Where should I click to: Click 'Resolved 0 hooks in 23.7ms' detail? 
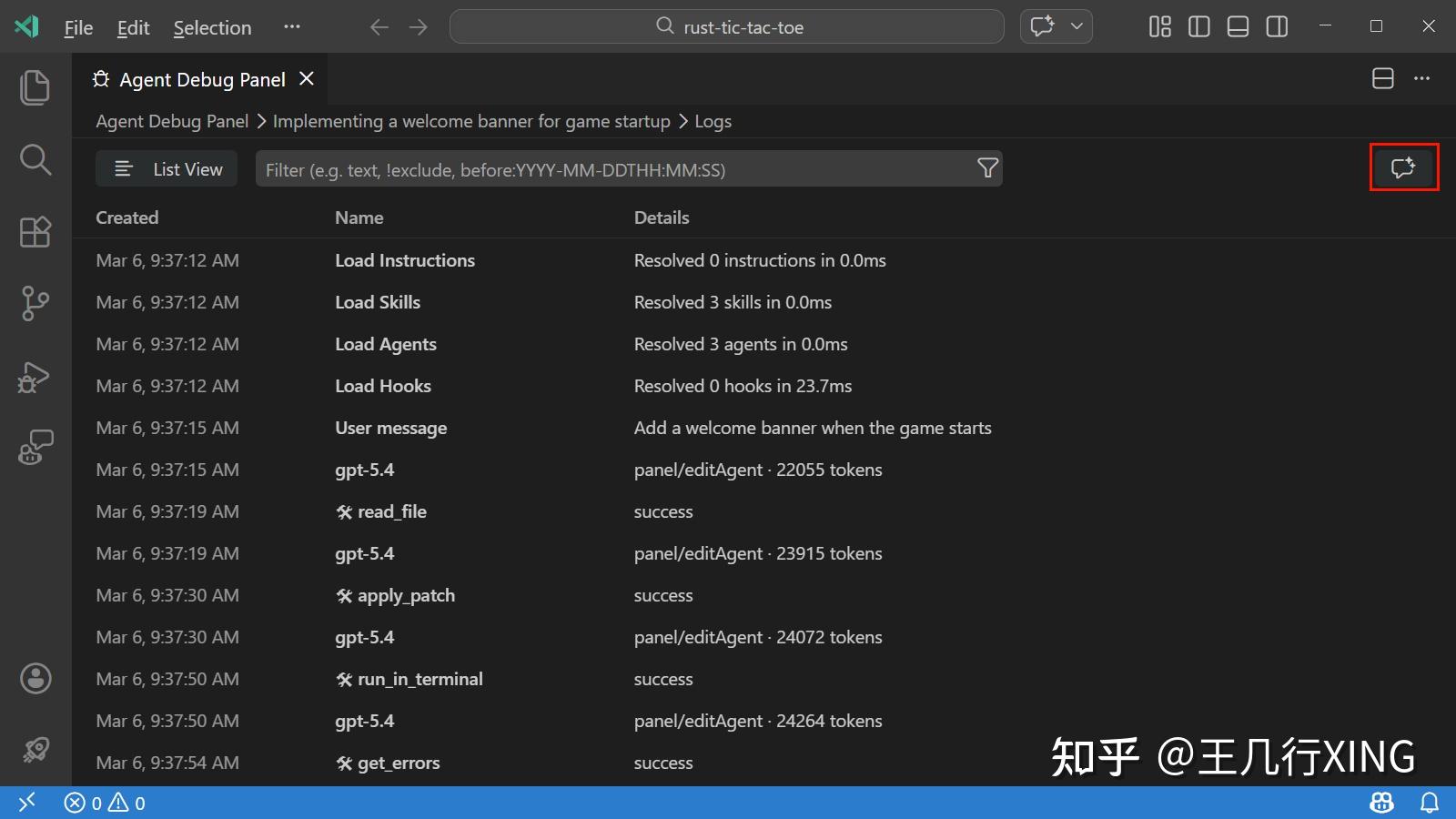[x=743, y=386]
